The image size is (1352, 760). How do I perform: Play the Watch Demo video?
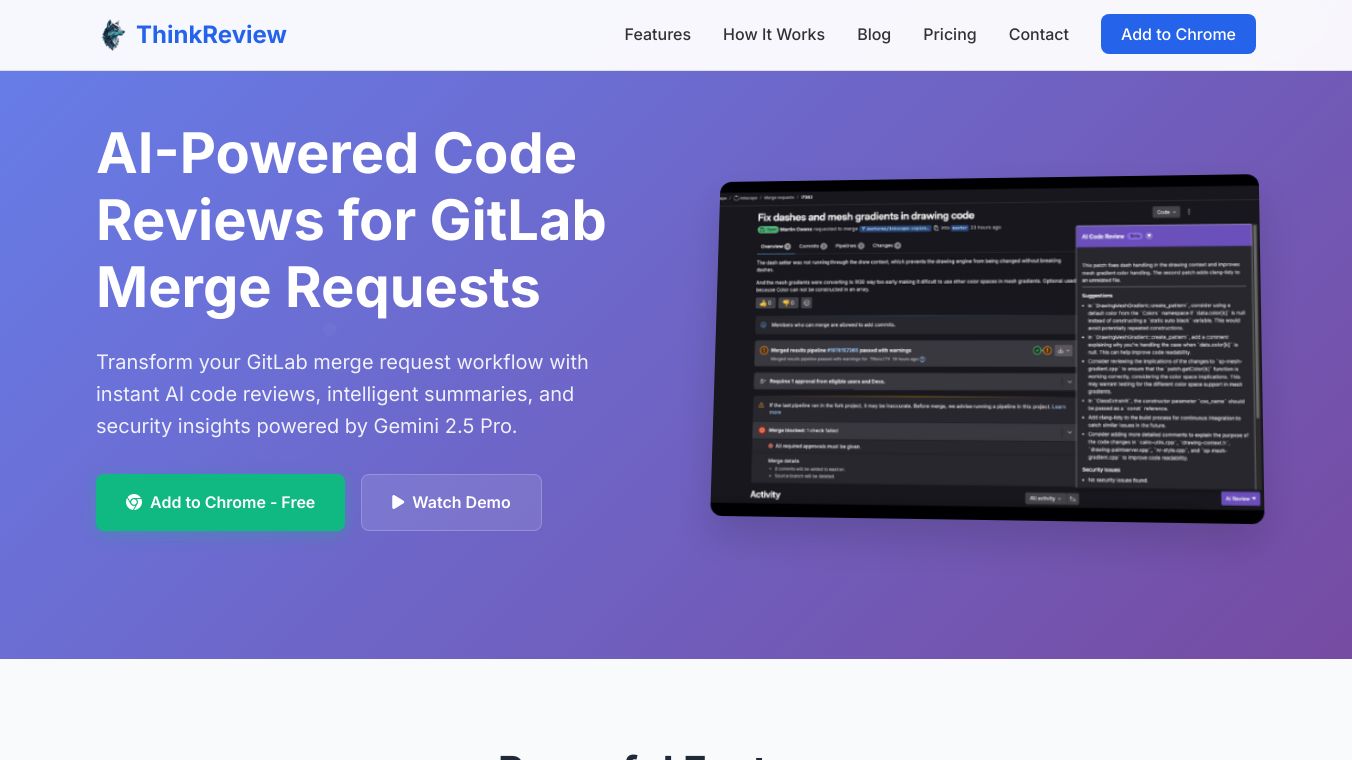point(451,502)
